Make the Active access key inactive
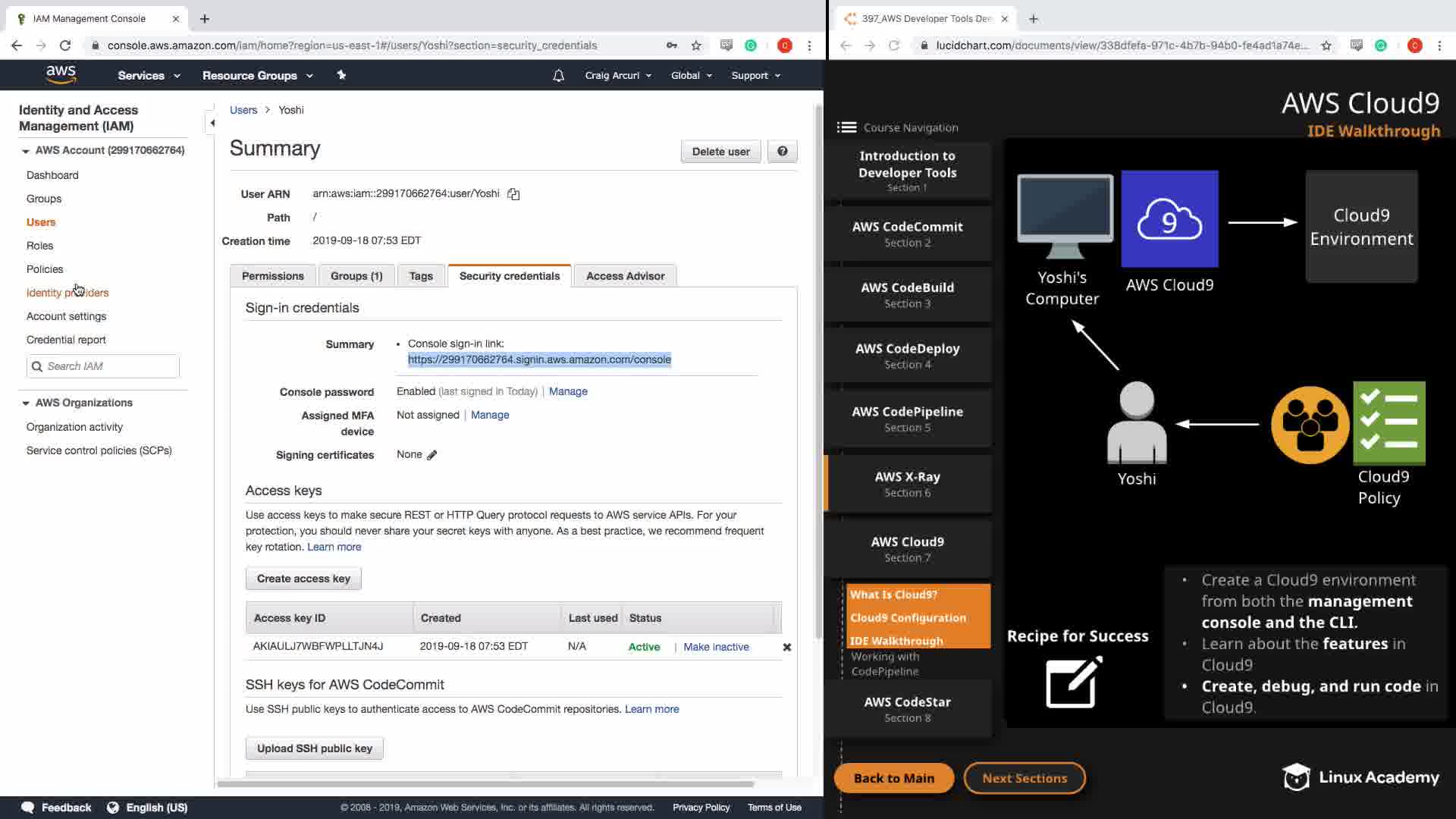Image resolution: width=1456 pixels, height=819 pixels. click(715, 647)
